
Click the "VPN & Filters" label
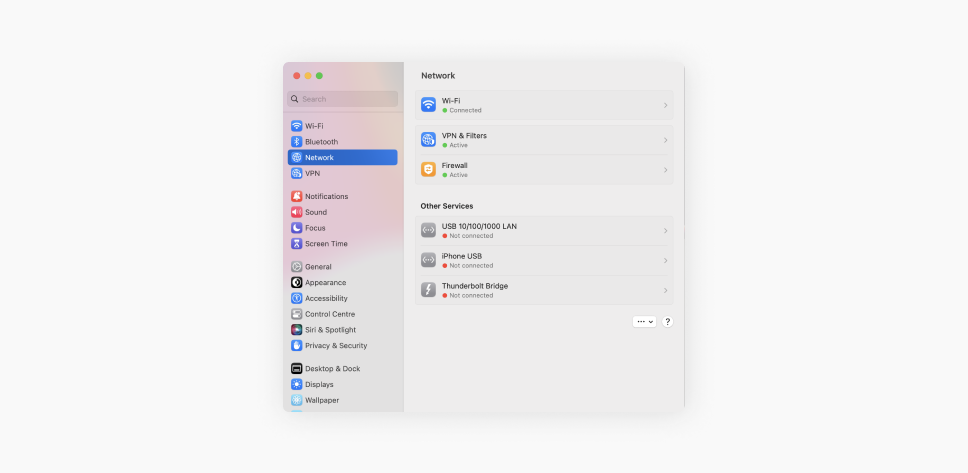464,135
